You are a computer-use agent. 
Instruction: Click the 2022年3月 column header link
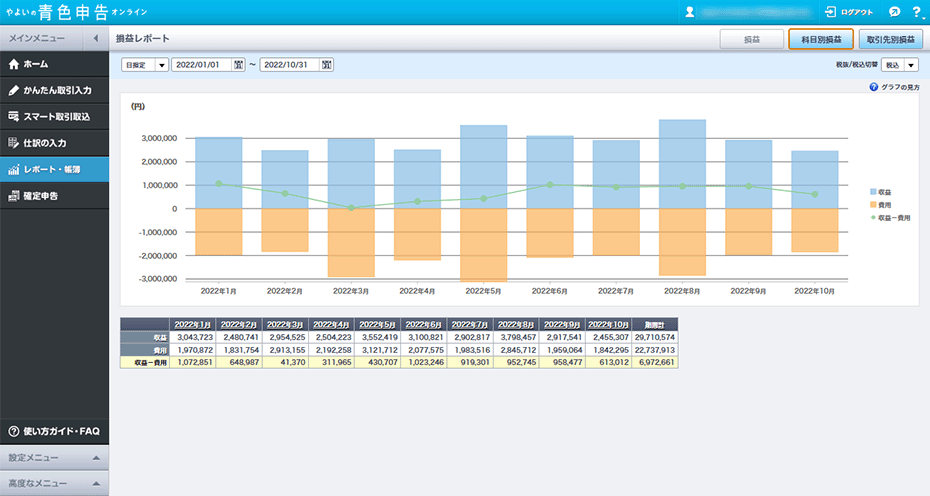pyautogui.click(x=285, y=325)
